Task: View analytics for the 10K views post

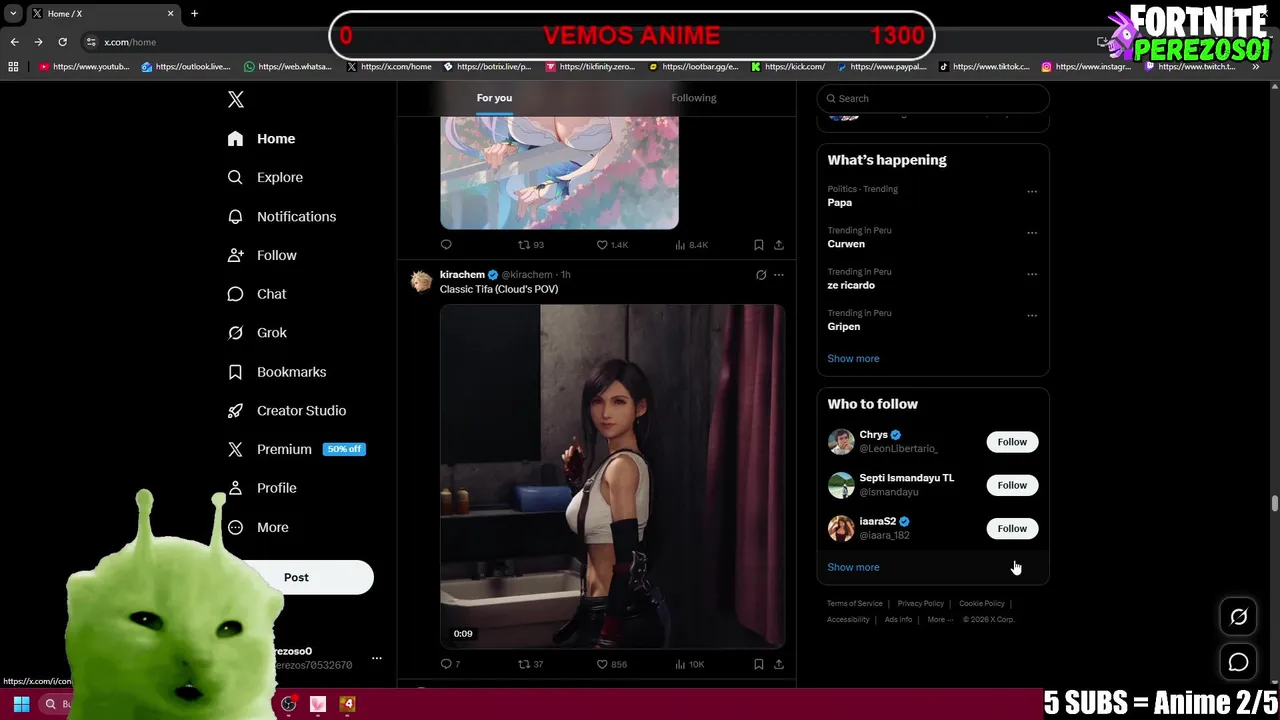Action: (690, 664)
